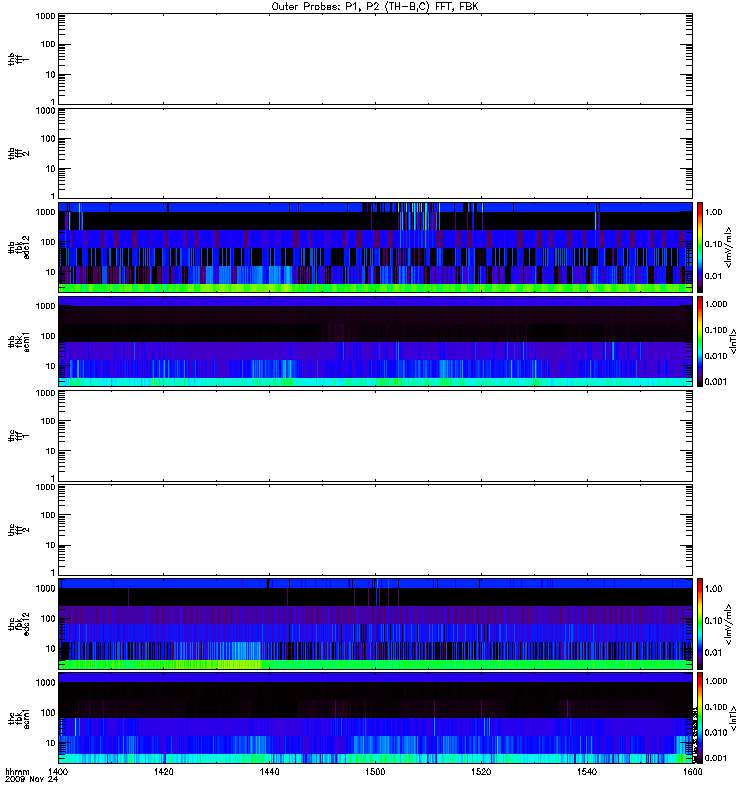Viewport: 750px width, 800px height.
Task: Click the "thb fbk scm1" y-axis title
Action: coord(18,341)
